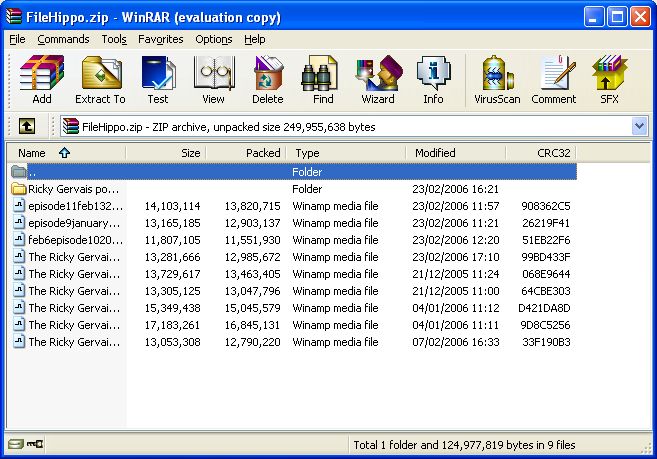This screenshot has height=459, width=657.
Task: Add an archive Comment
Action: coord(554,80)
